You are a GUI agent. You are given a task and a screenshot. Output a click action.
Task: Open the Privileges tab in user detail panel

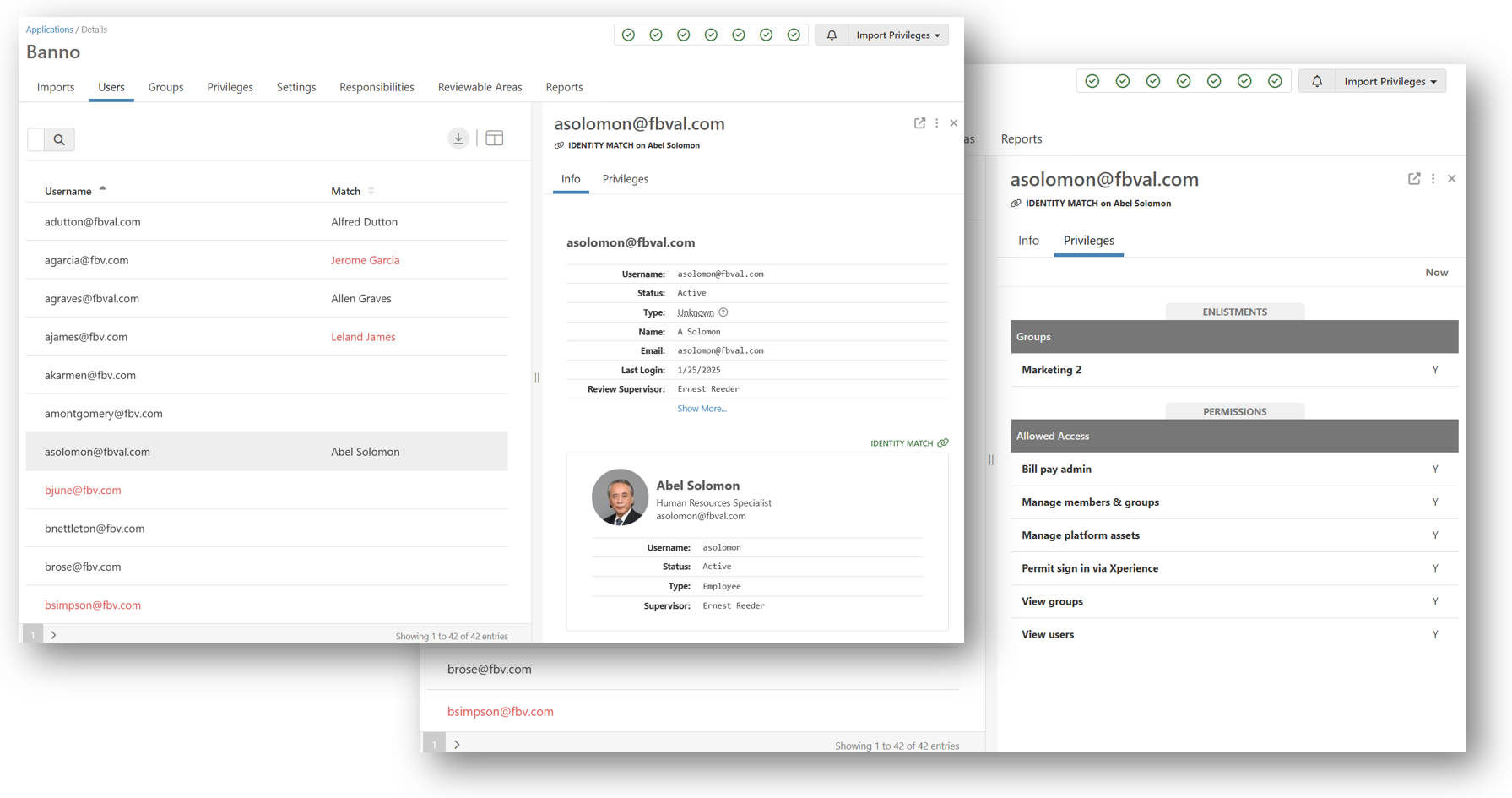(x=625, y=179)
